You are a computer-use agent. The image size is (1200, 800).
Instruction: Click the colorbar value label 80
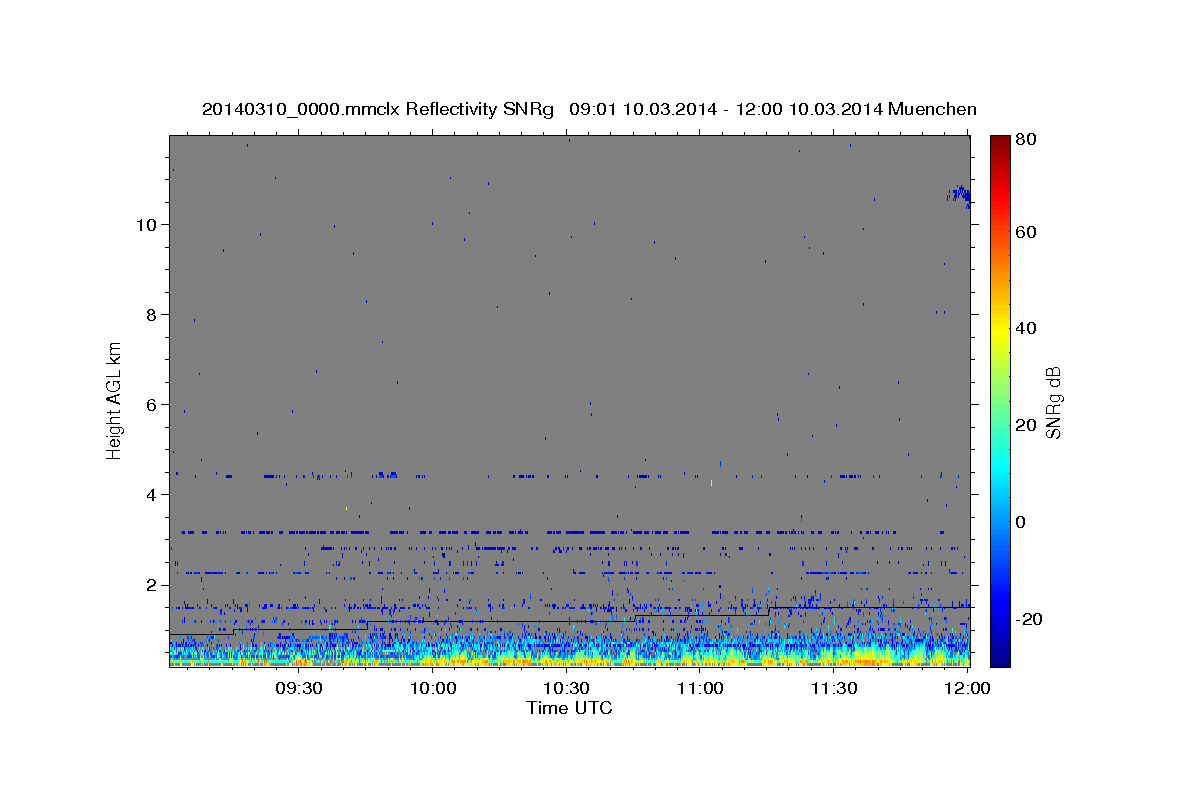1027,139
